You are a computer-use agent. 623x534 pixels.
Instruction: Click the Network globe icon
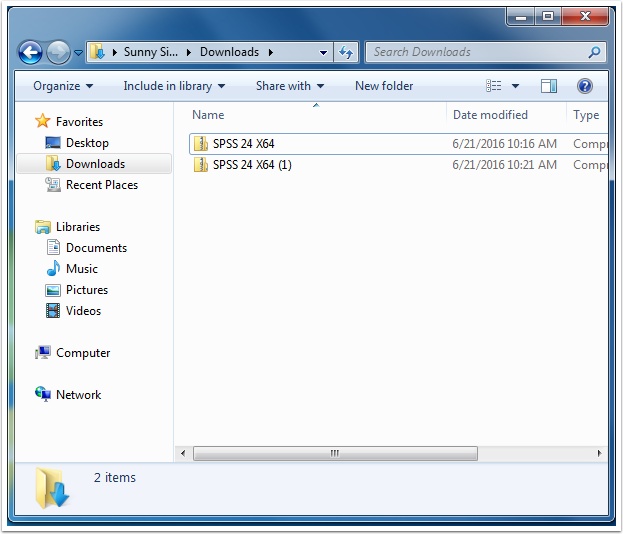tap(43, 394)
